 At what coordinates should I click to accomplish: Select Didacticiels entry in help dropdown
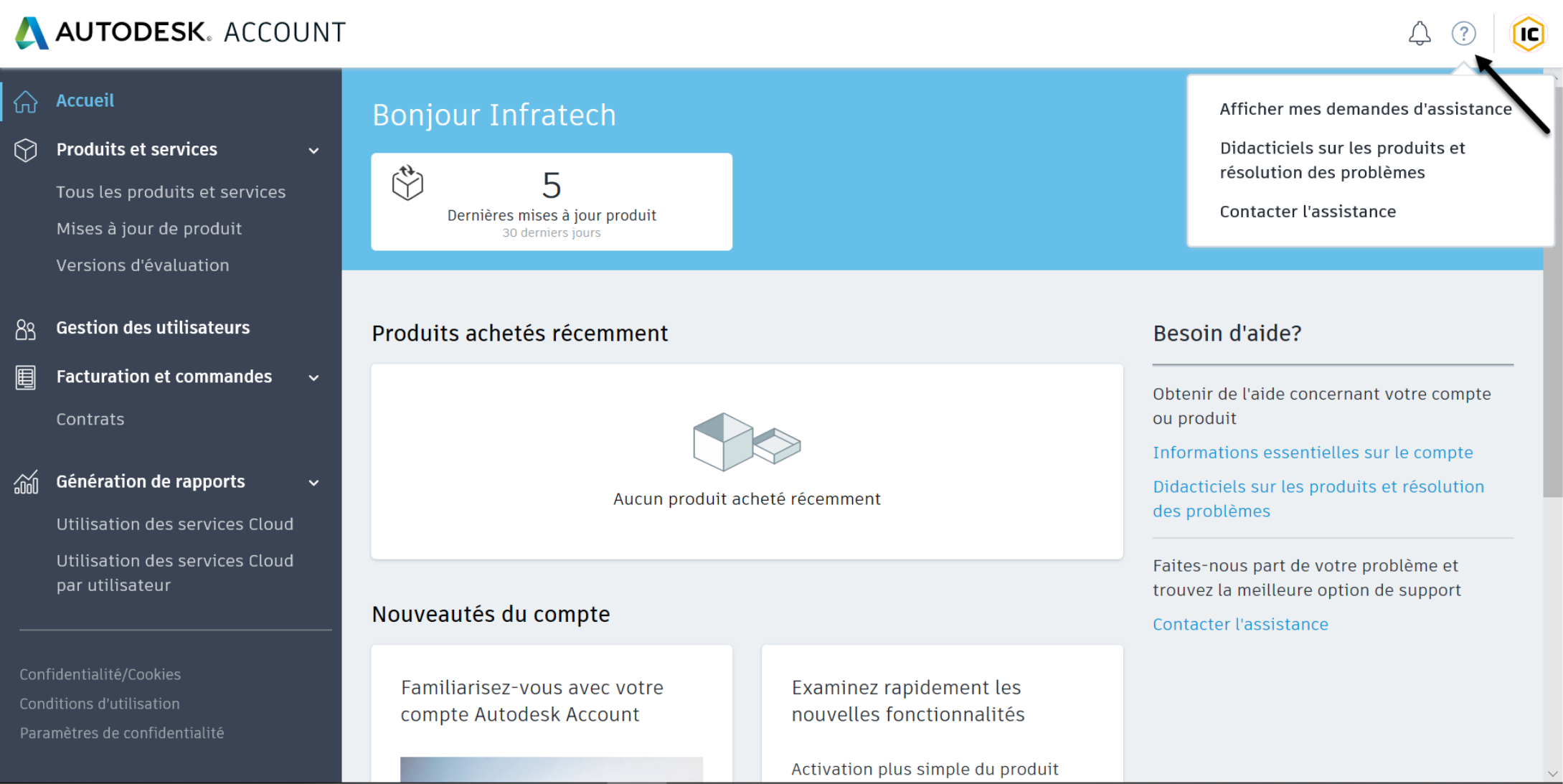click(1342, 160)
